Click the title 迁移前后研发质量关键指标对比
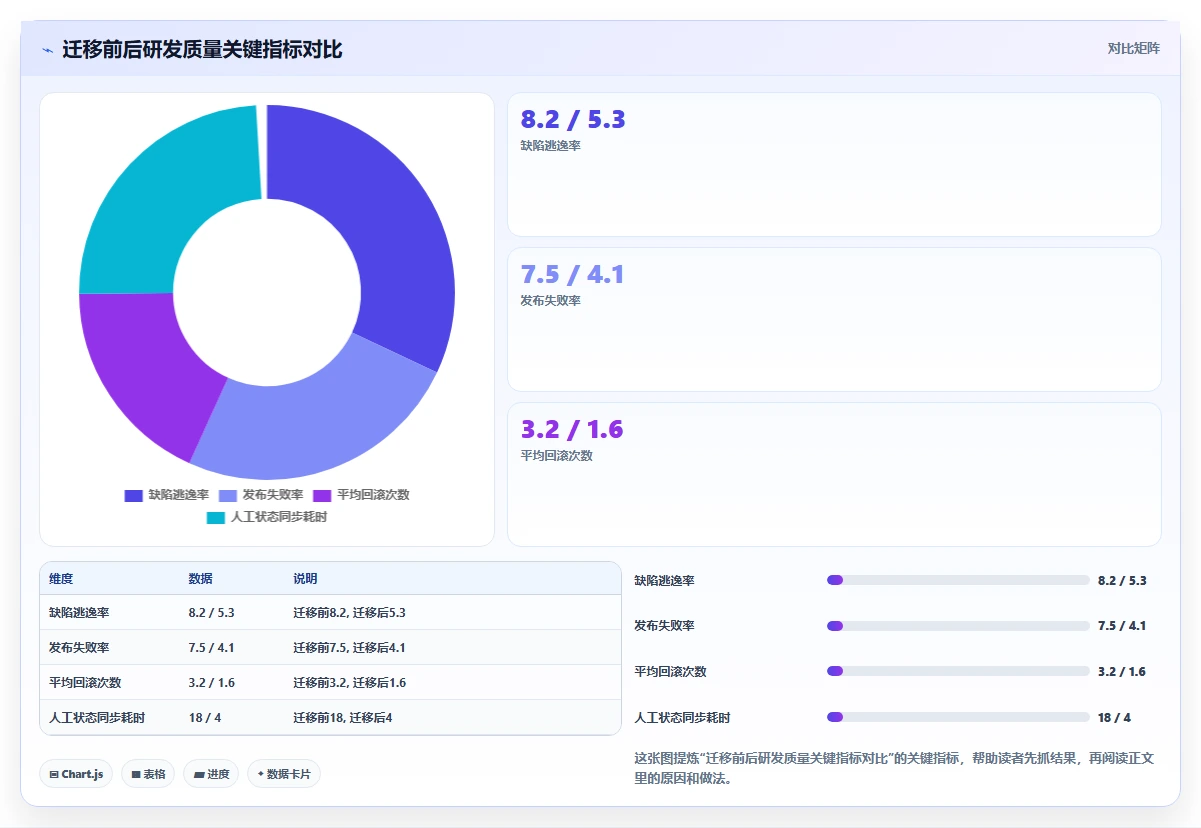Image resolution: width=1201 pixels, height=828 pixels. [x=202, y=50]
